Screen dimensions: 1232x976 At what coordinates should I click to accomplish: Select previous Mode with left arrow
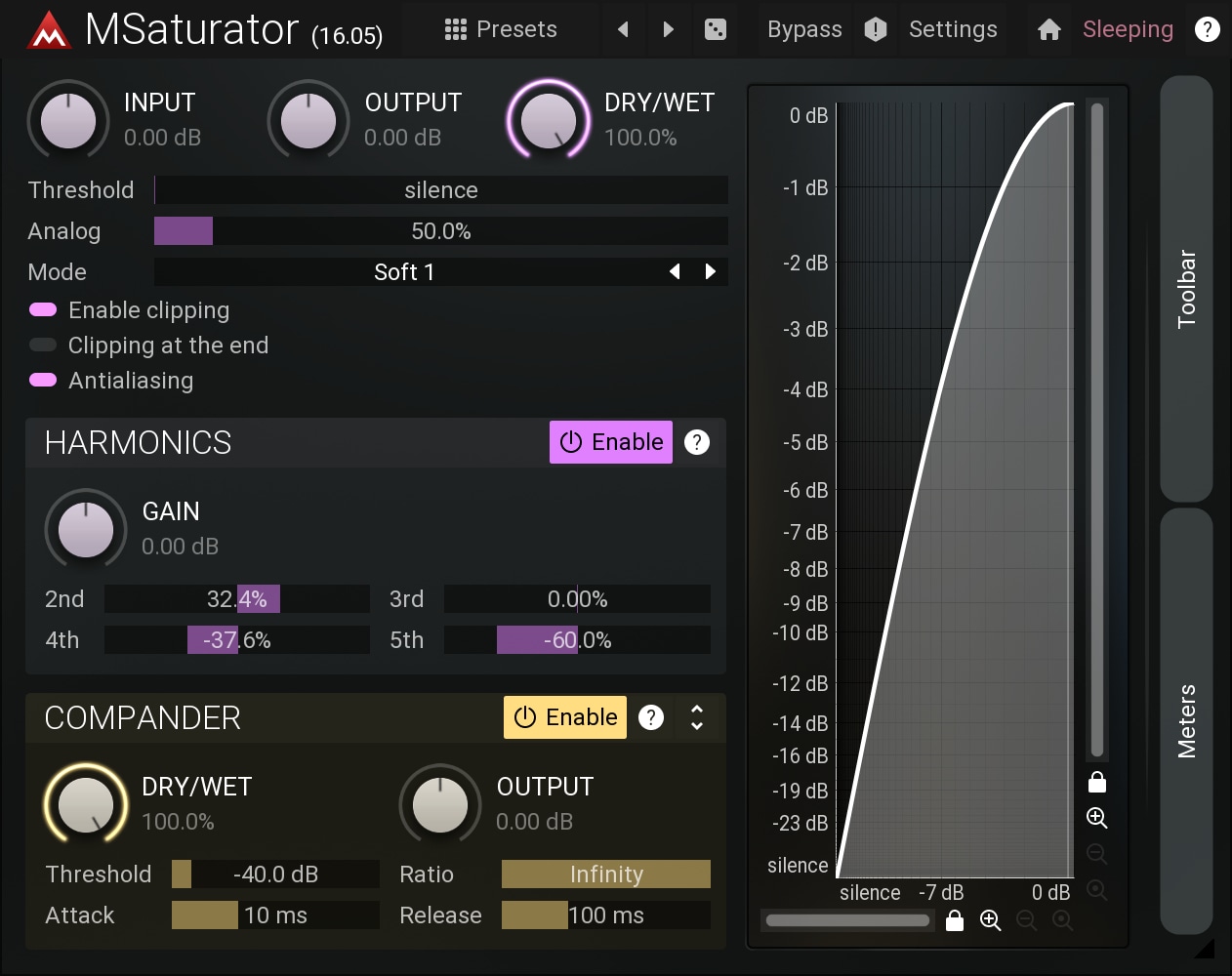pos(675,272)
